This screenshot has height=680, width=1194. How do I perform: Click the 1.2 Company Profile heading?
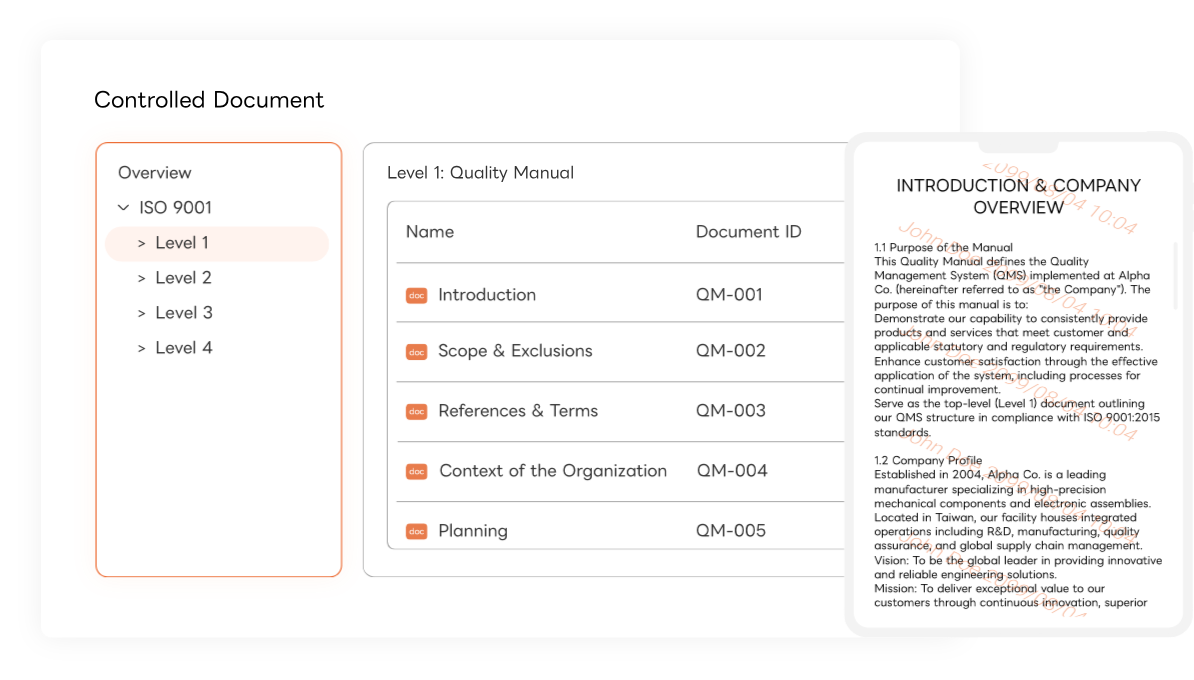pyautogui.click(x=928, y=461)
